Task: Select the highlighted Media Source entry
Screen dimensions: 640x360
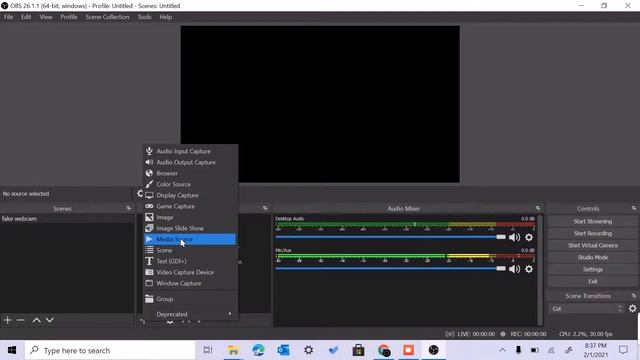Action: click(190, 239)
